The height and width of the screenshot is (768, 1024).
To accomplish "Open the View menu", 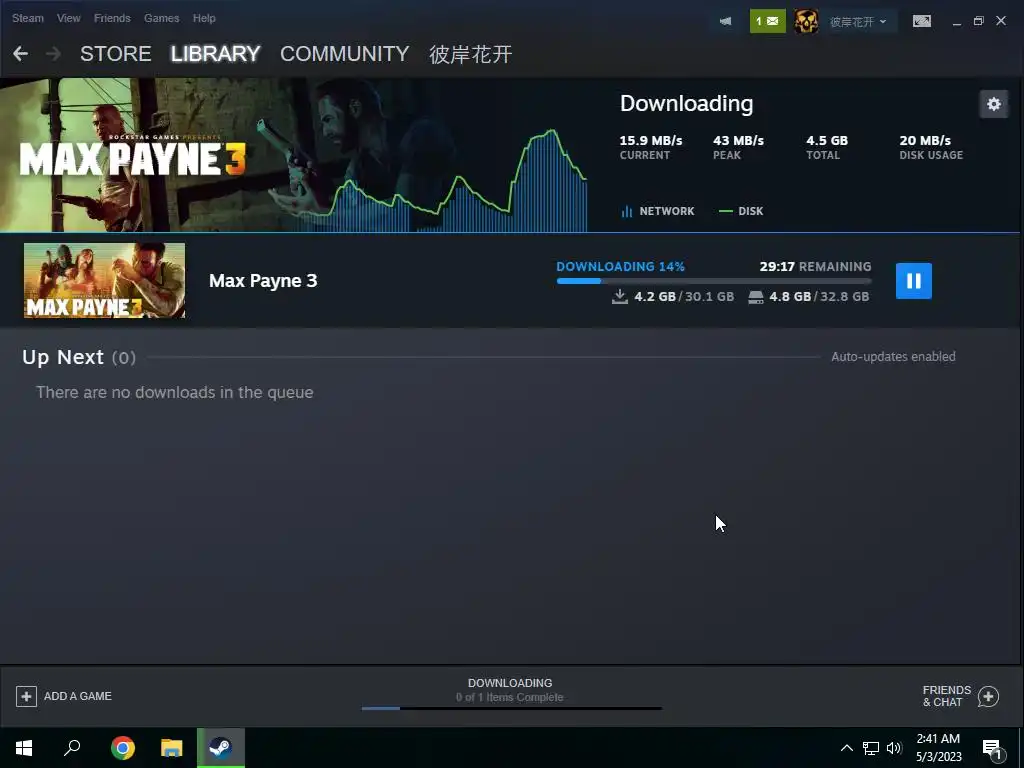I will click(69, 18).
